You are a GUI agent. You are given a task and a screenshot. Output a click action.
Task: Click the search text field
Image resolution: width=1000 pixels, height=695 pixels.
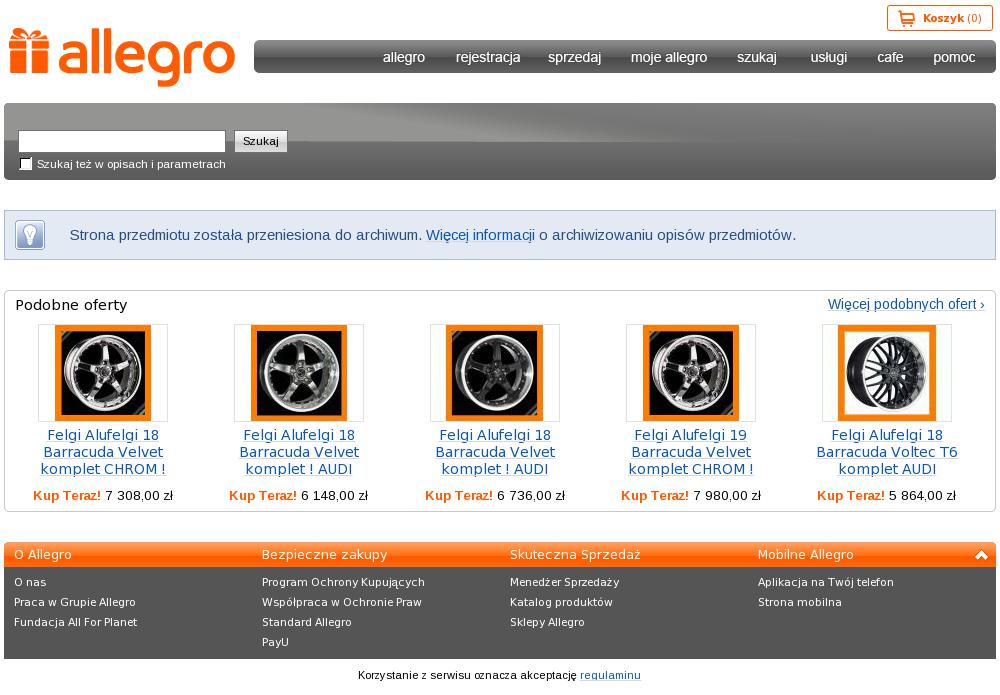pos(122,141)
